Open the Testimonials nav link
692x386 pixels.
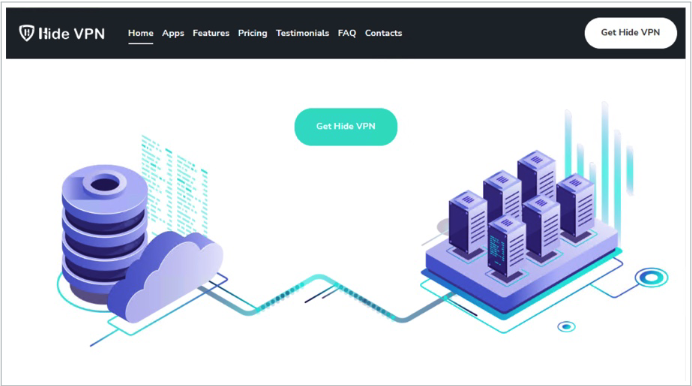(302, 33)
